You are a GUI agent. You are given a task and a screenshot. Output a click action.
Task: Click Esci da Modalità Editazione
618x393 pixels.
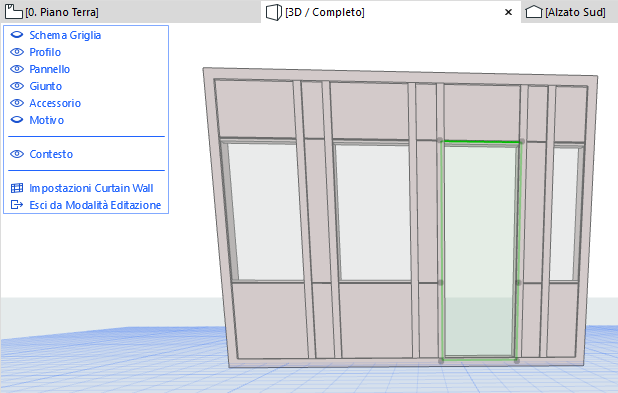click(95, 205)
